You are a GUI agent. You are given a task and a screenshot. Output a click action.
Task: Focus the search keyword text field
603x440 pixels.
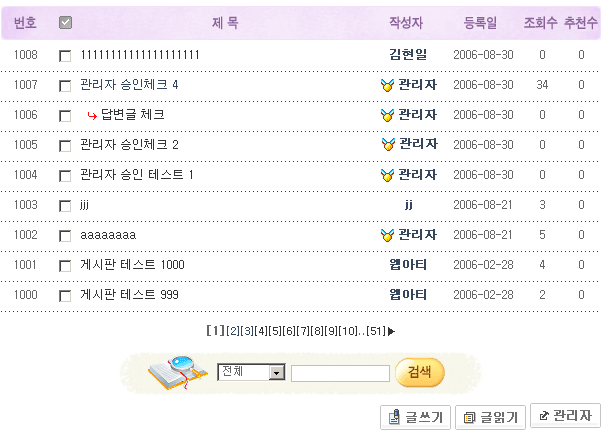tap(340, 373)
